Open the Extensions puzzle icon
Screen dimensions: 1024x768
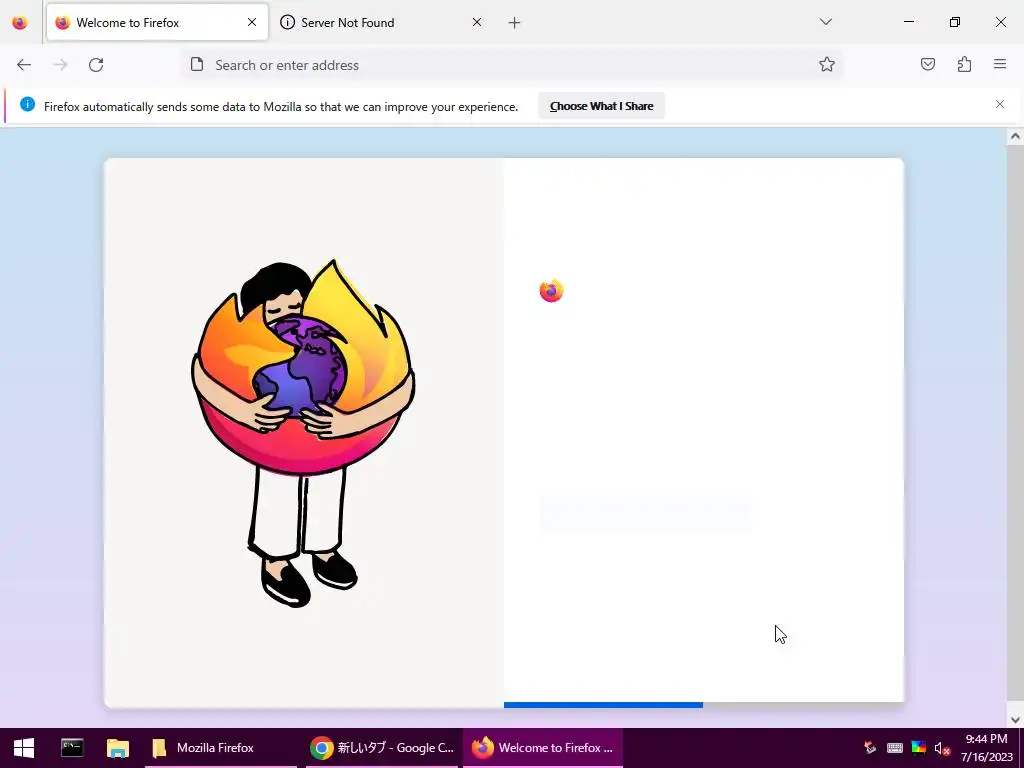tap(965, 64)
